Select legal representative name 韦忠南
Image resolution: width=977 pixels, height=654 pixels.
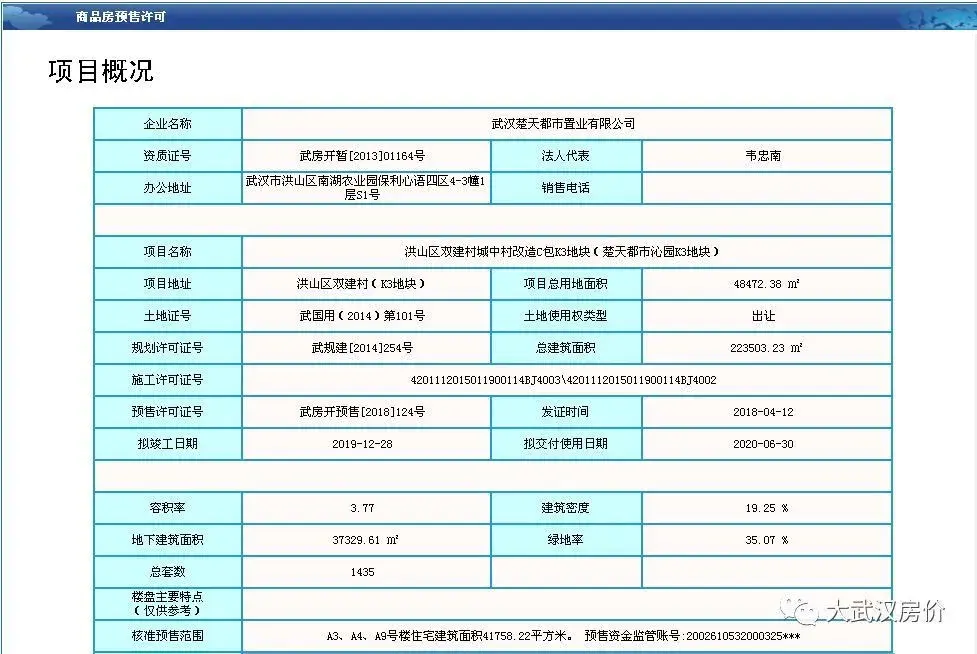click(x=763, y=156)
